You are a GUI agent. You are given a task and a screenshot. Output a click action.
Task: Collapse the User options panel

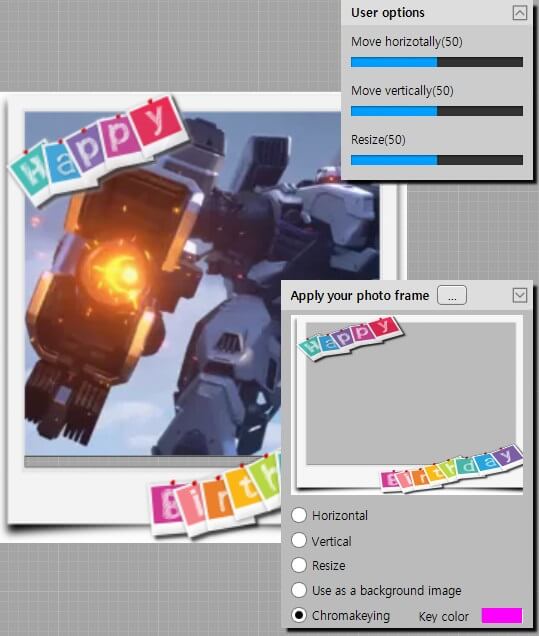click(520, 13)
